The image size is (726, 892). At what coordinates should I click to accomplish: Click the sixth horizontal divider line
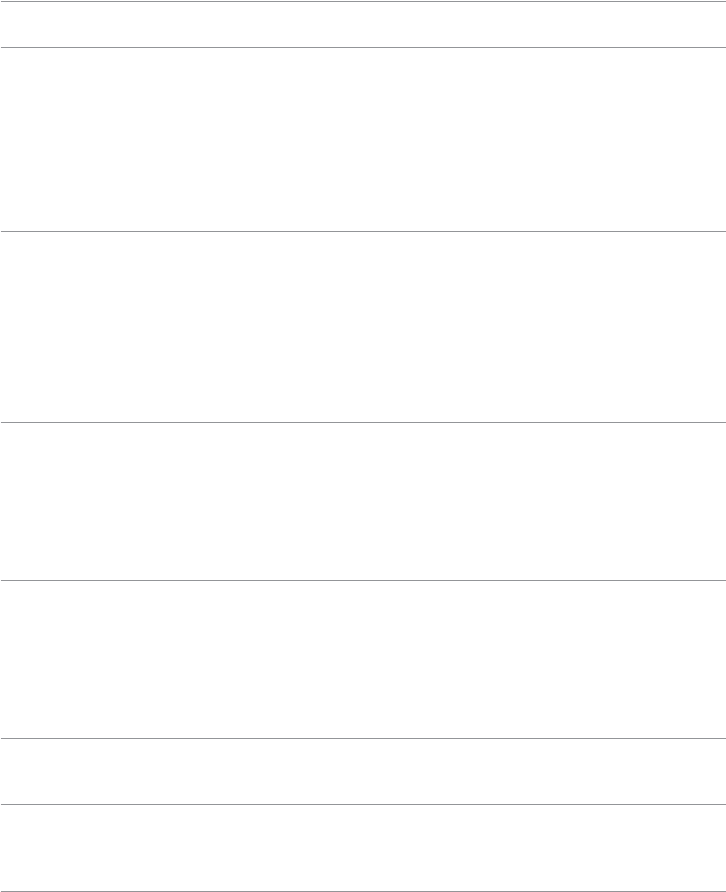coord(363,738)
